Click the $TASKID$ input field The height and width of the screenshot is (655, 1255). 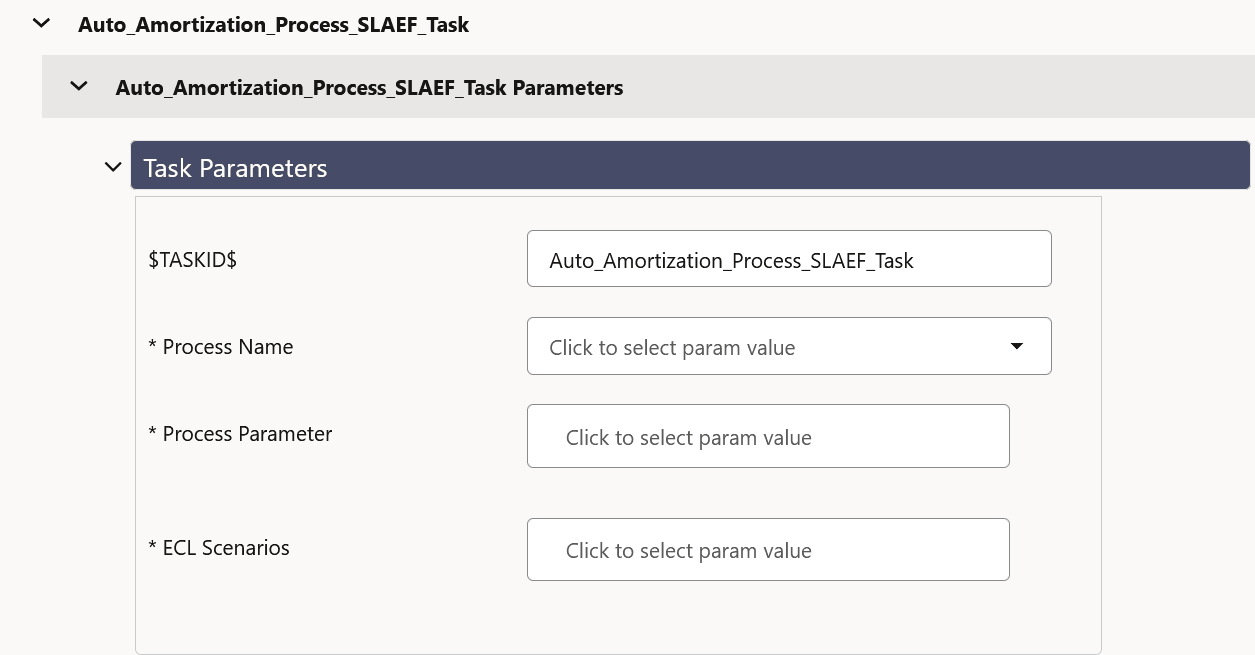(x=789, y=258)
